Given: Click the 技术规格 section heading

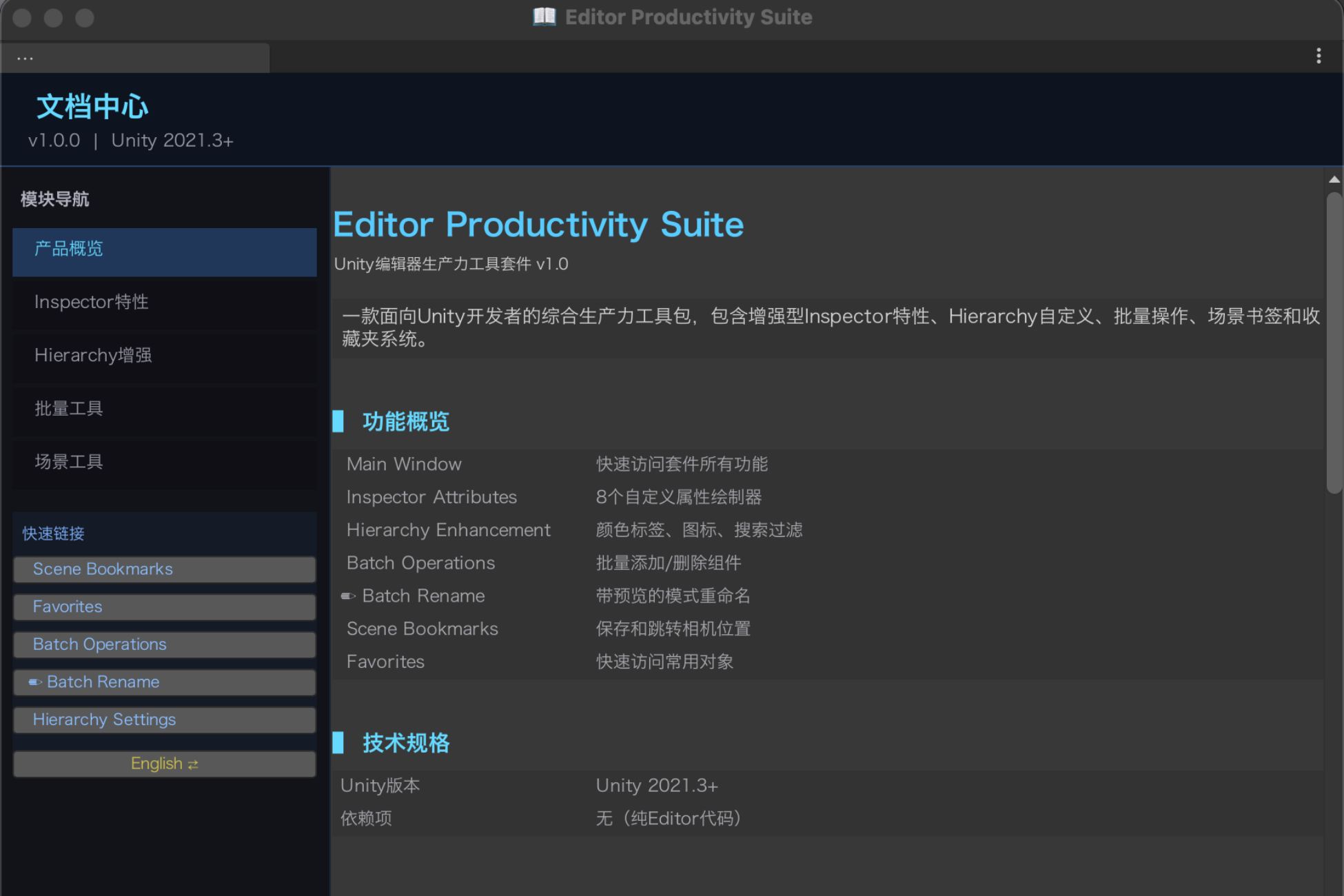Looking at the screenshot, I should pos(406,743).
